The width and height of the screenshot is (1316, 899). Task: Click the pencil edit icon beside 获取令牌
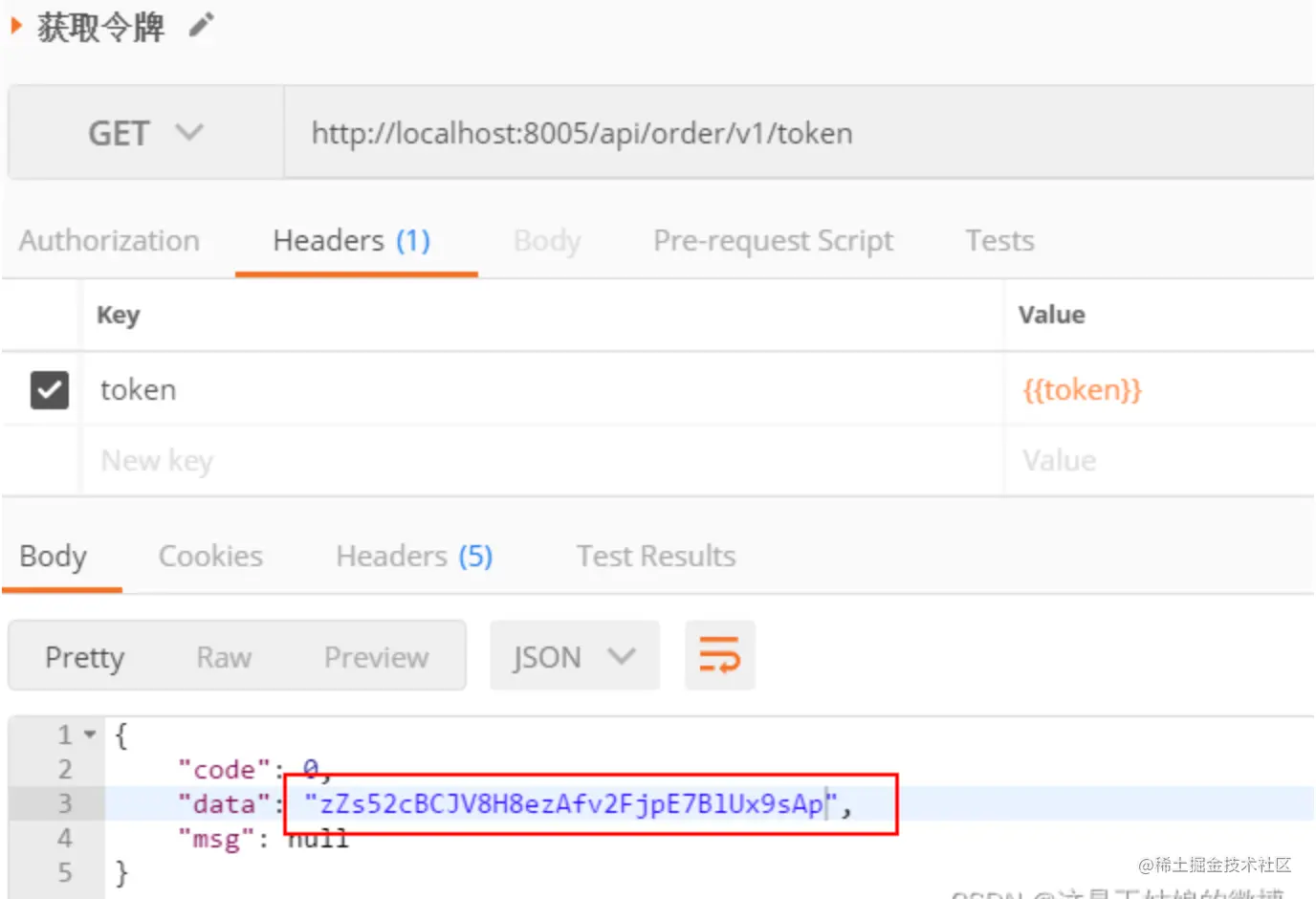click(x=201, y=25)
